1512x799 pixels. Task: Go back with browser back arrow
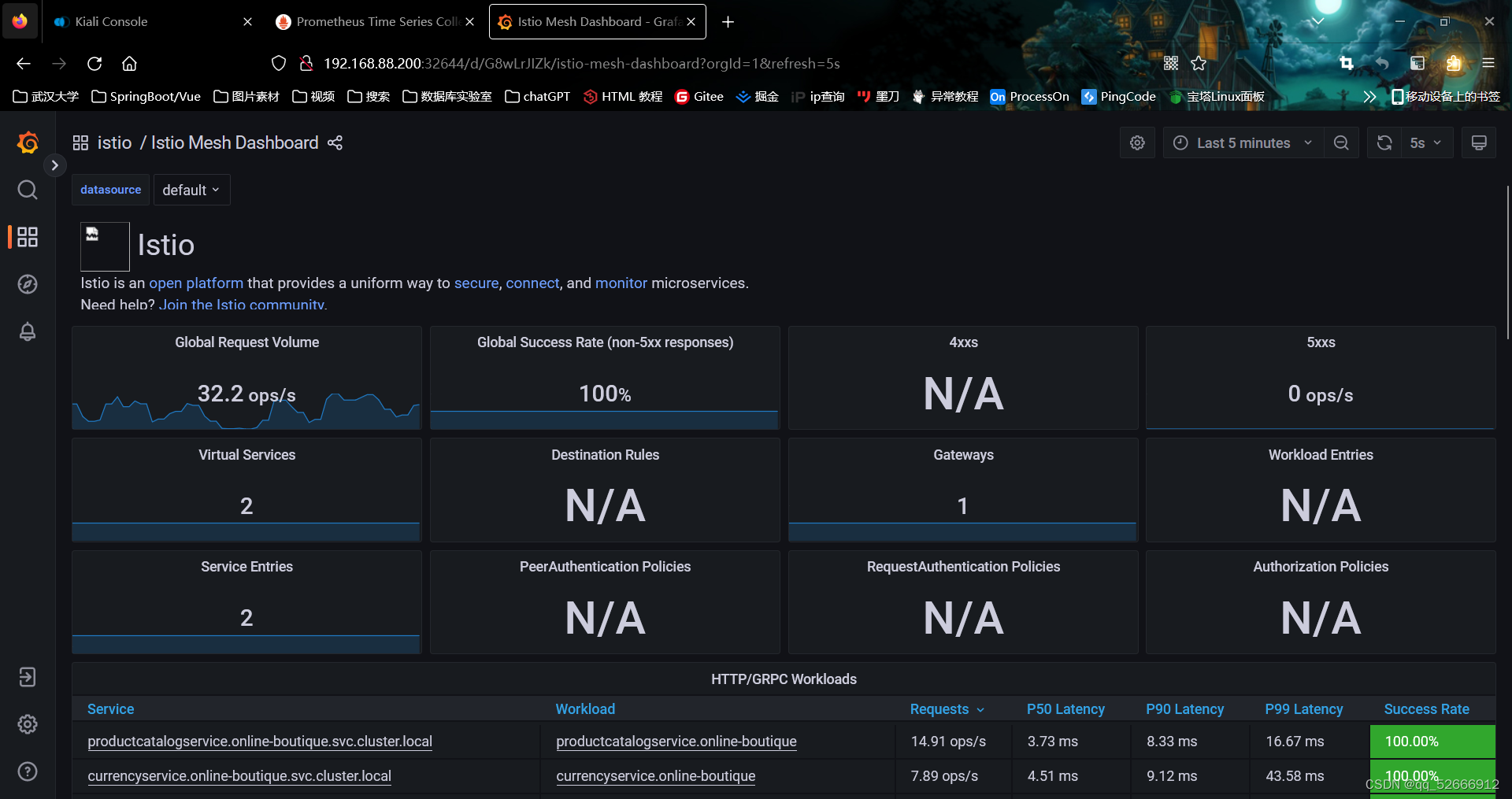[24, 64]
